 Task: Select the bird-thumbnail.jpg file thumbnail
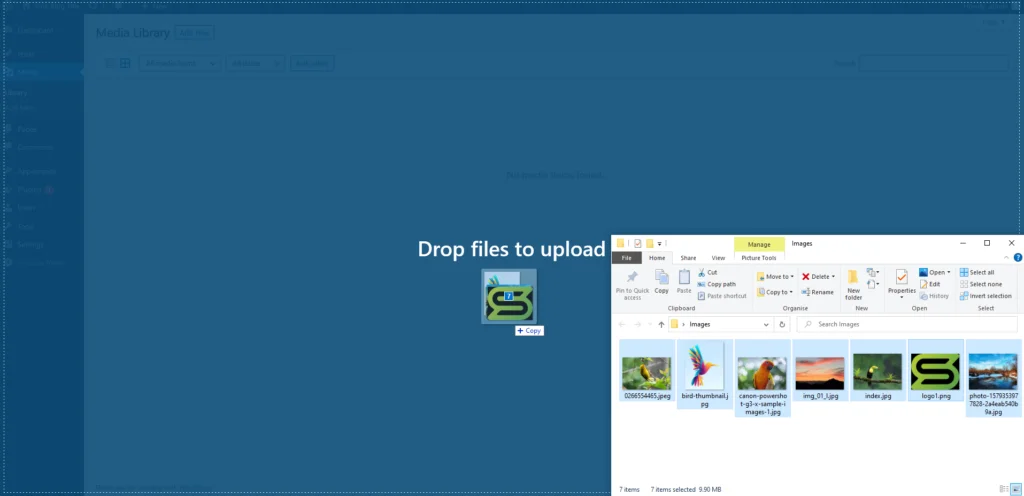click(x=704, y=368)
